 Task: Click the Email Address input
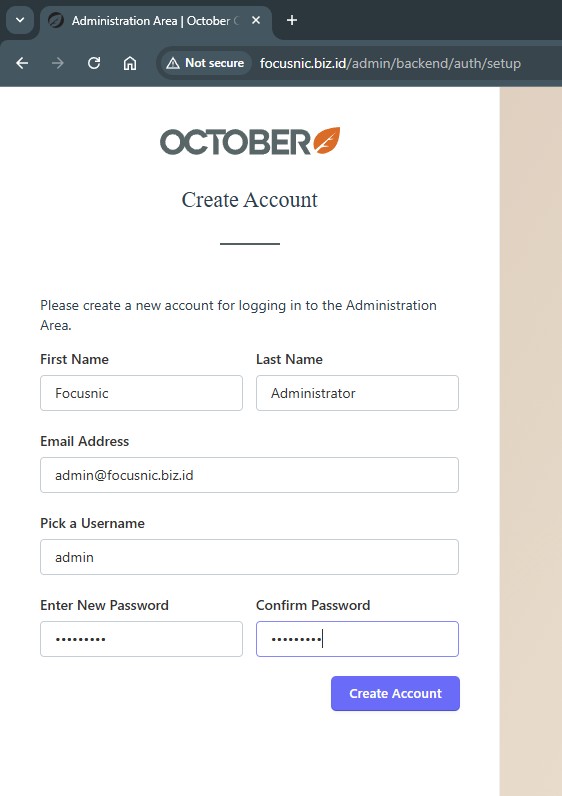coord(249,475)
